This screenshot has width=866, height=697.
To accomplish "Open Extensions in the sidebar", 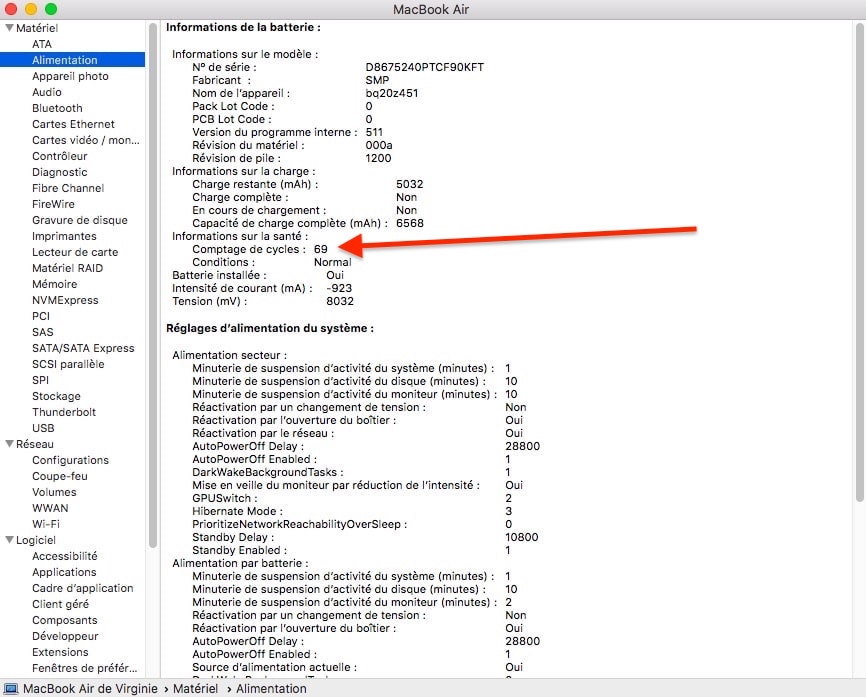I will [x=60, y=653].
